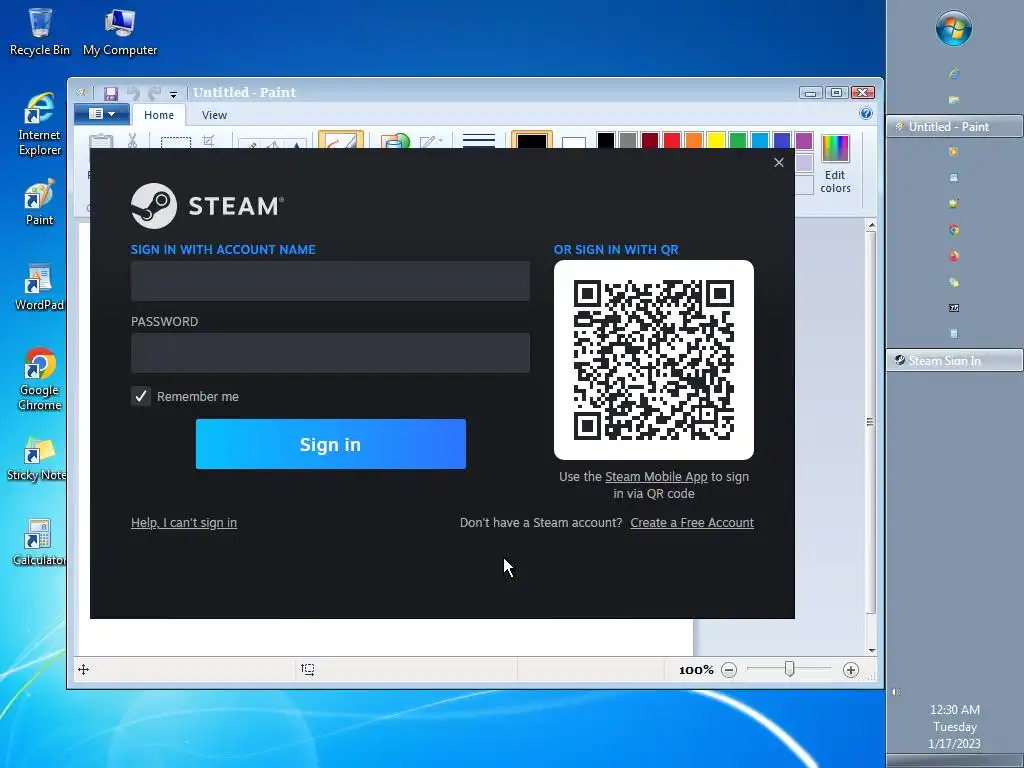Click the zoom in plus button in Paint
1024x768 pixels.
850,670
